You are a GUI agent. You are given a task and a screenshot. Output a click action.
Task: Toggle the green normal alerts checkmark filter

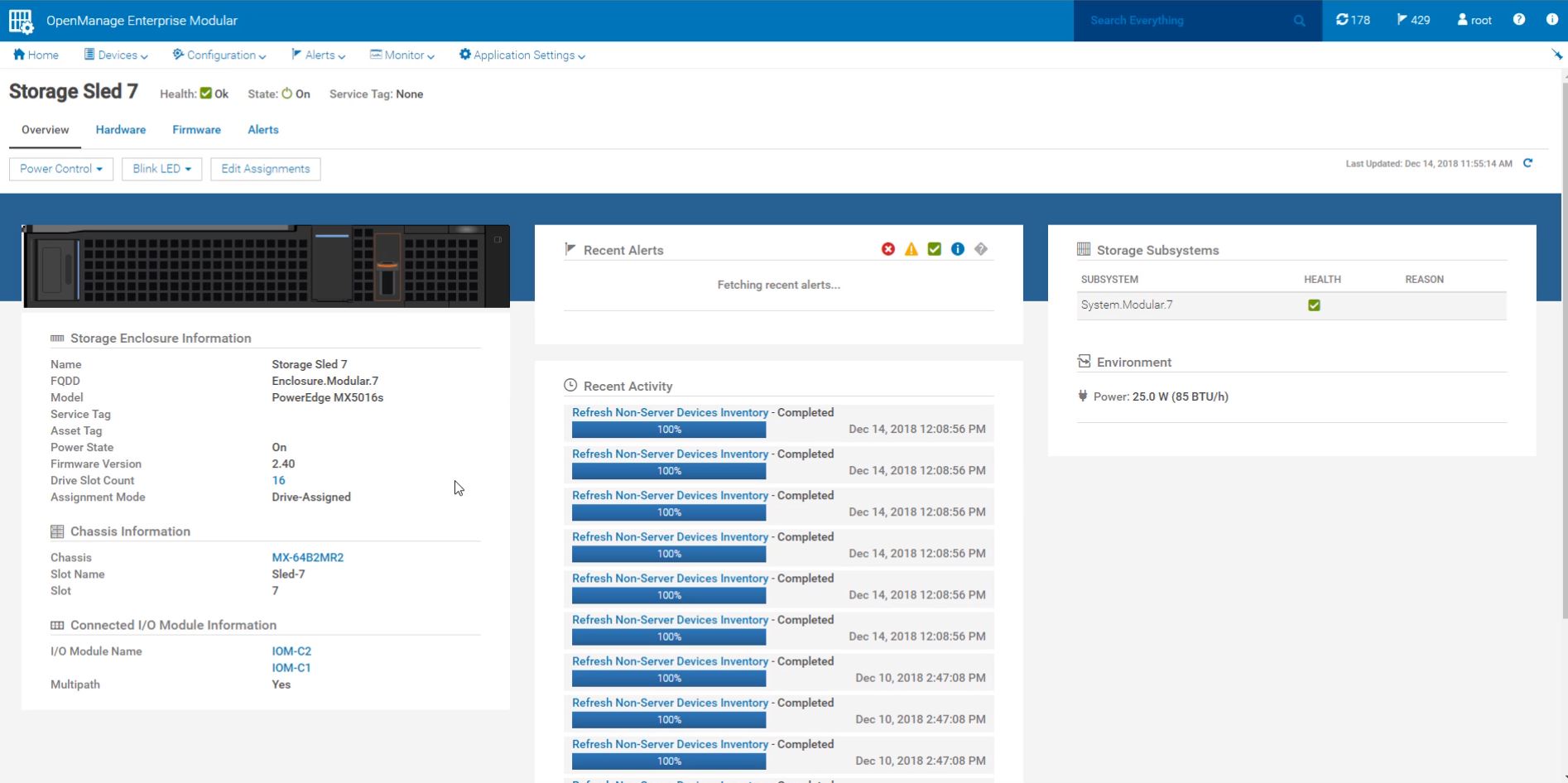(x=935, y=249)
